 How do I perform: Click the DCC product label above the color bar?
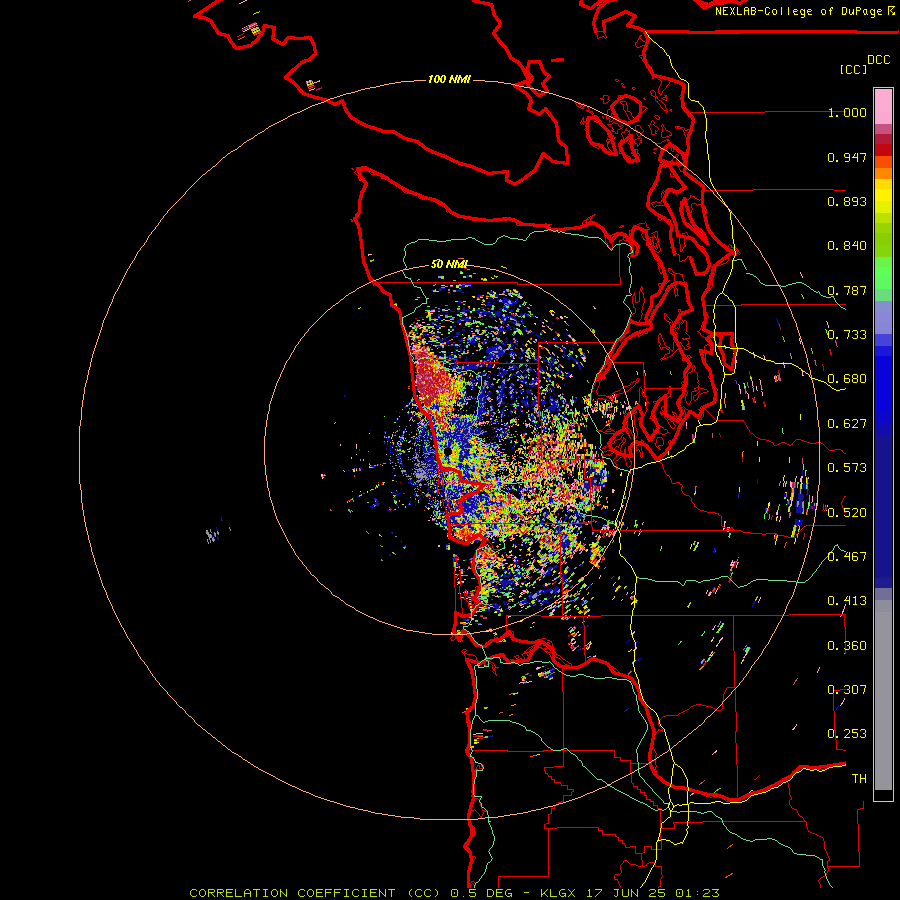point(878,60)
